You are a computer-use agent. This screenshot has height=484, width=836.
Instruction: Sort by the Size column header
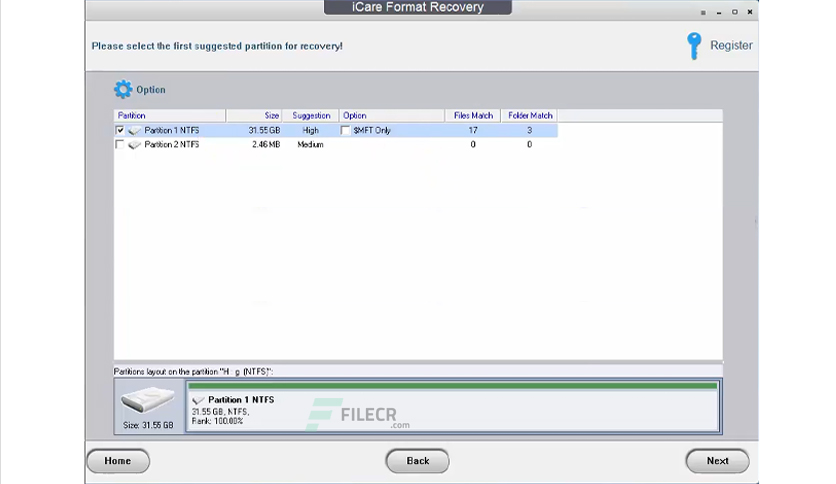coord(254,116)
